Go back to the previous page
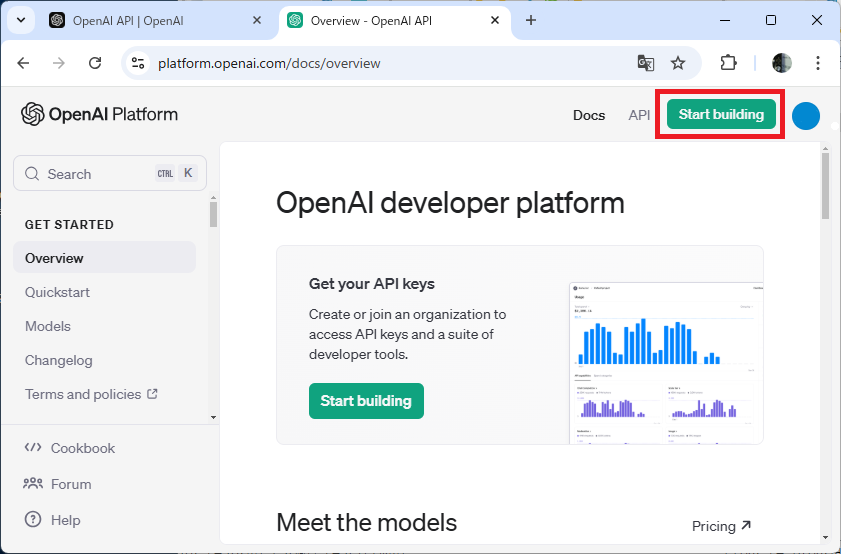841x554 pixels. click(23, 63)
